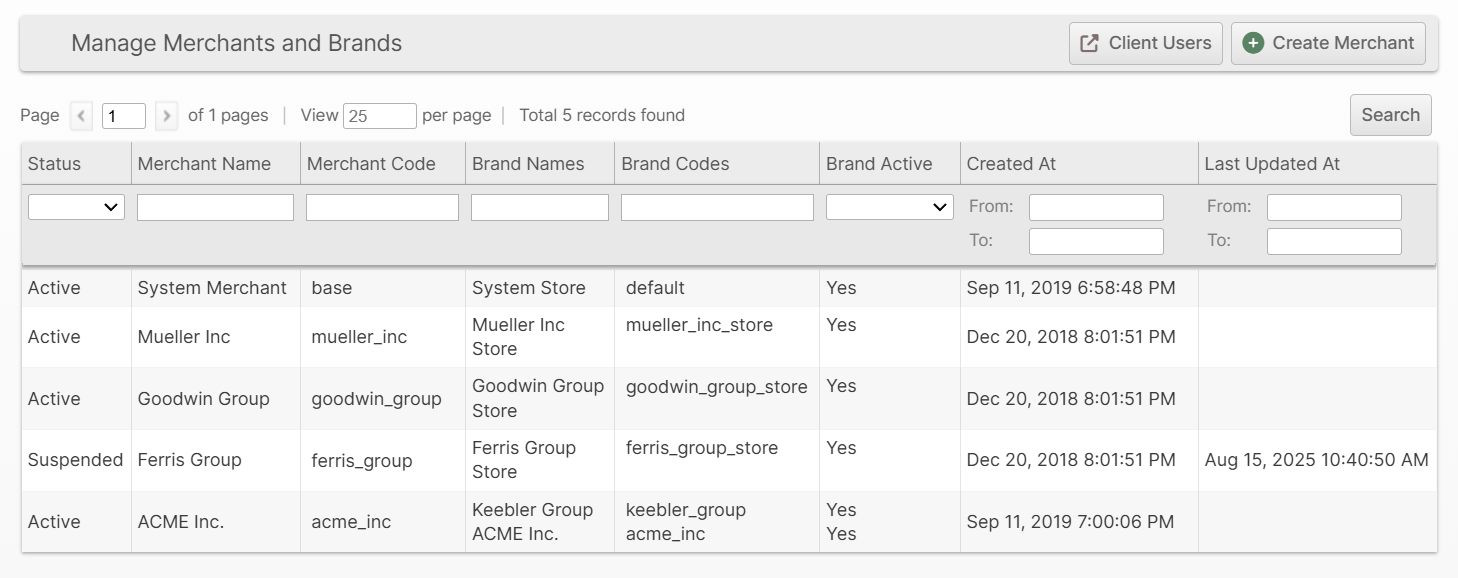Click the Brand Codes filter input

(x=717, y=207)
